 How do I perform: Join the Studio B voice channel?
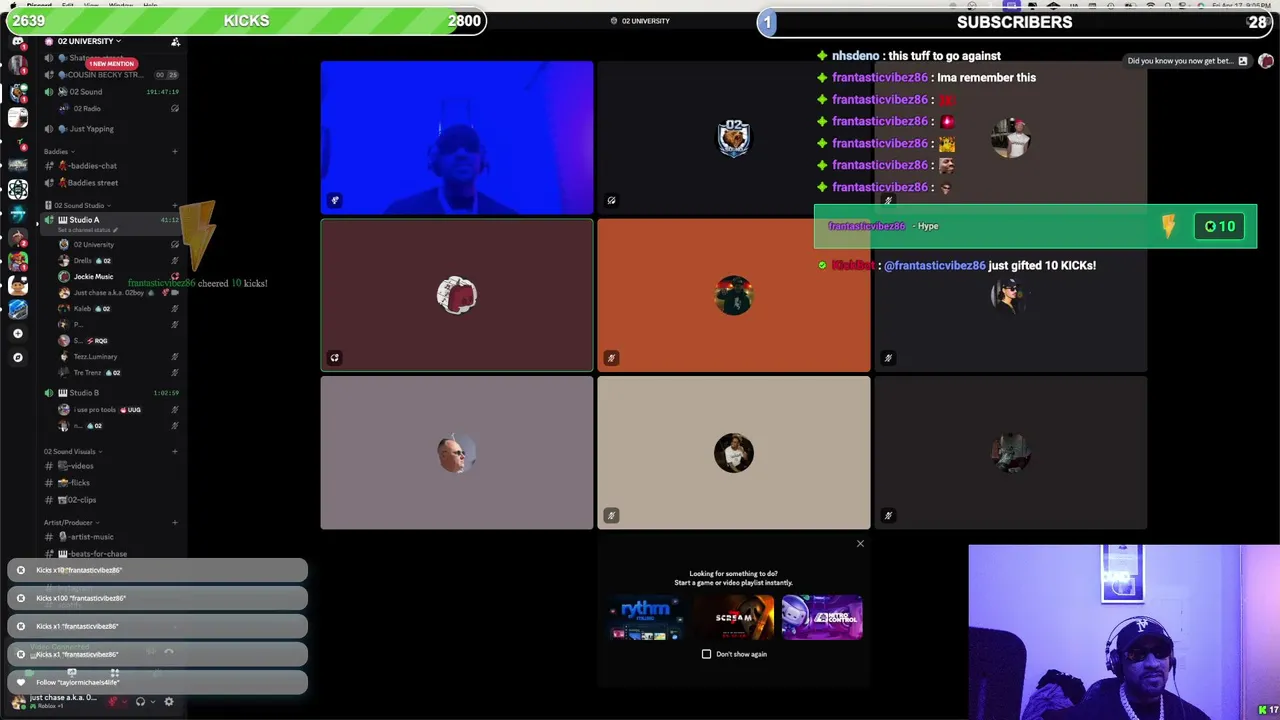pos(110,392)
